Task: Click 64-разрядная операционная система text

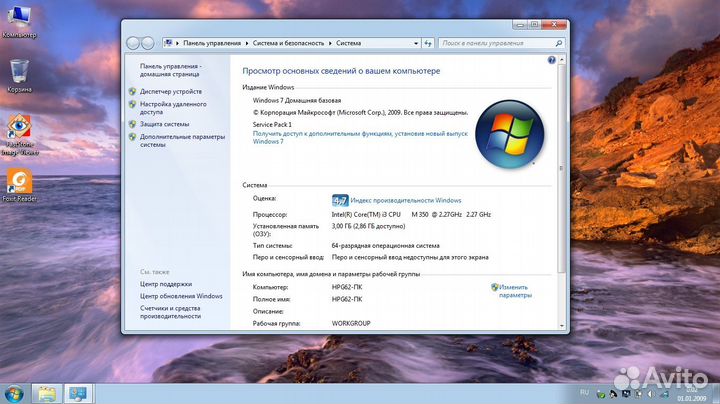Action: click(385, 246)
